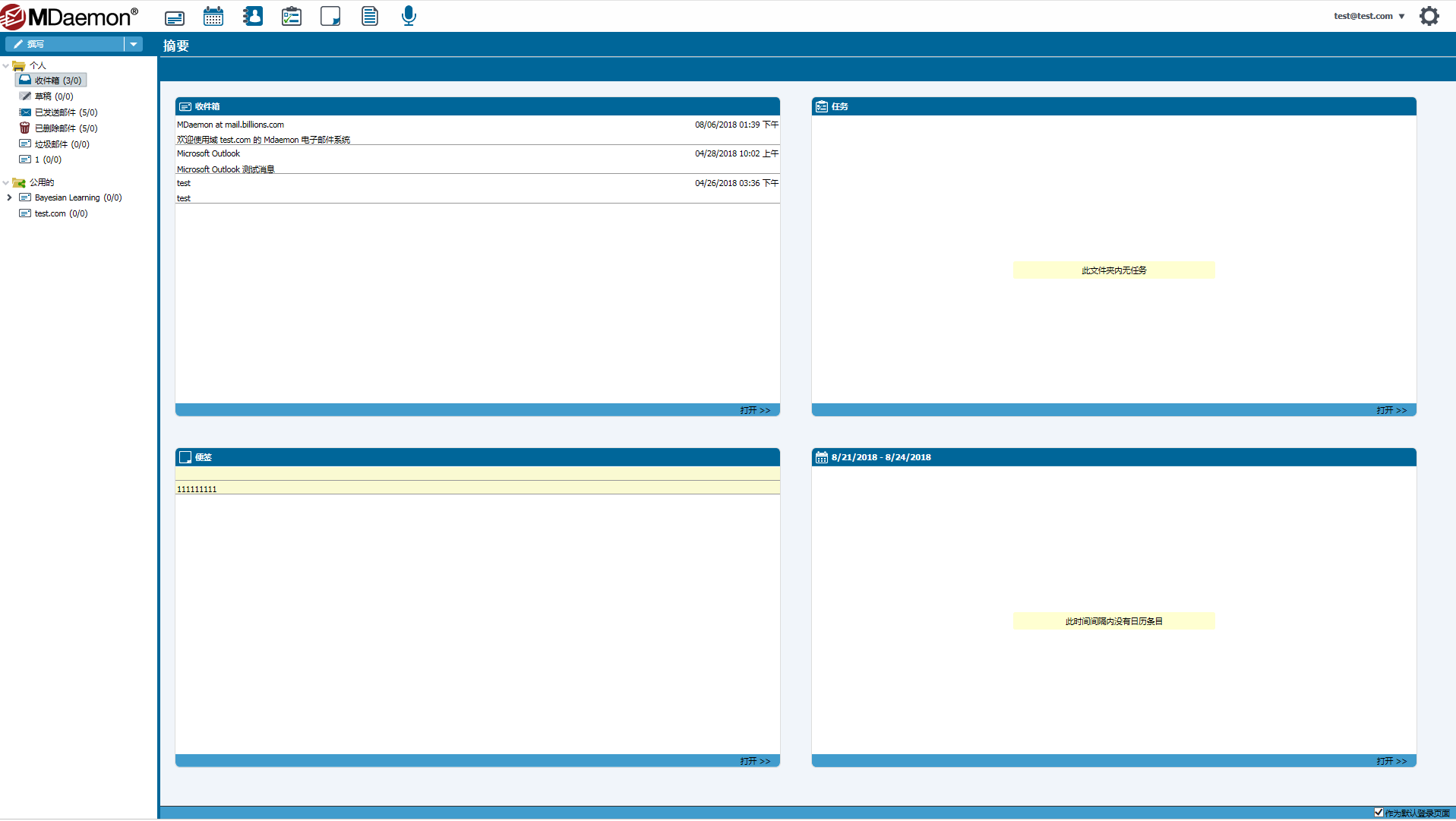Open the Documents icon in top toolbar
The width and height of the screenshot is (1456, 821).
tap(370, 17)
